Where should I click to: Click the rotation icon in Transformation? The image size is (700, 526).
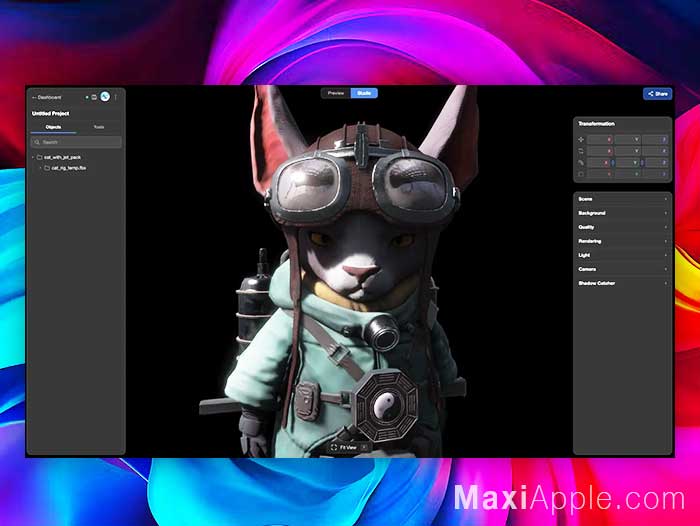click(581, 151)
